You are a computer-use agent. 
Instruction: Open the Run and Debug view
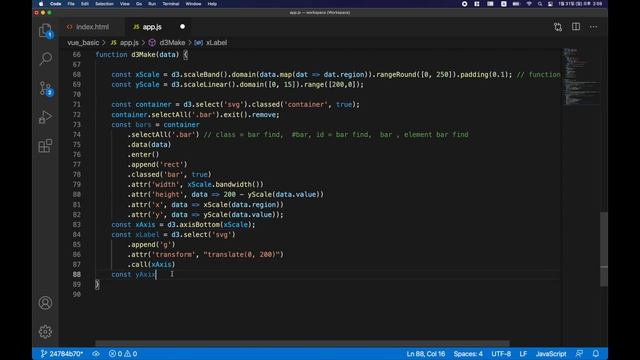(x=45, y=117)
